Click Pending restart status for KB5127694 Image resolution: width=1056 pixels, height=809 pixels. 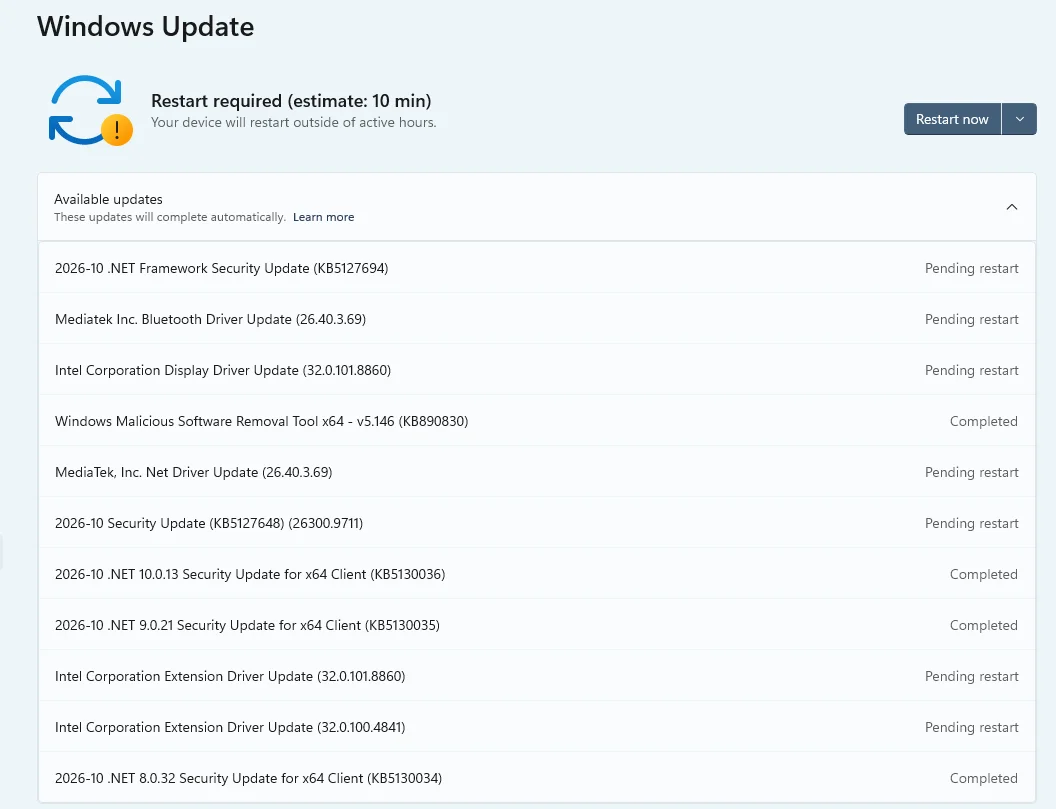971,268
